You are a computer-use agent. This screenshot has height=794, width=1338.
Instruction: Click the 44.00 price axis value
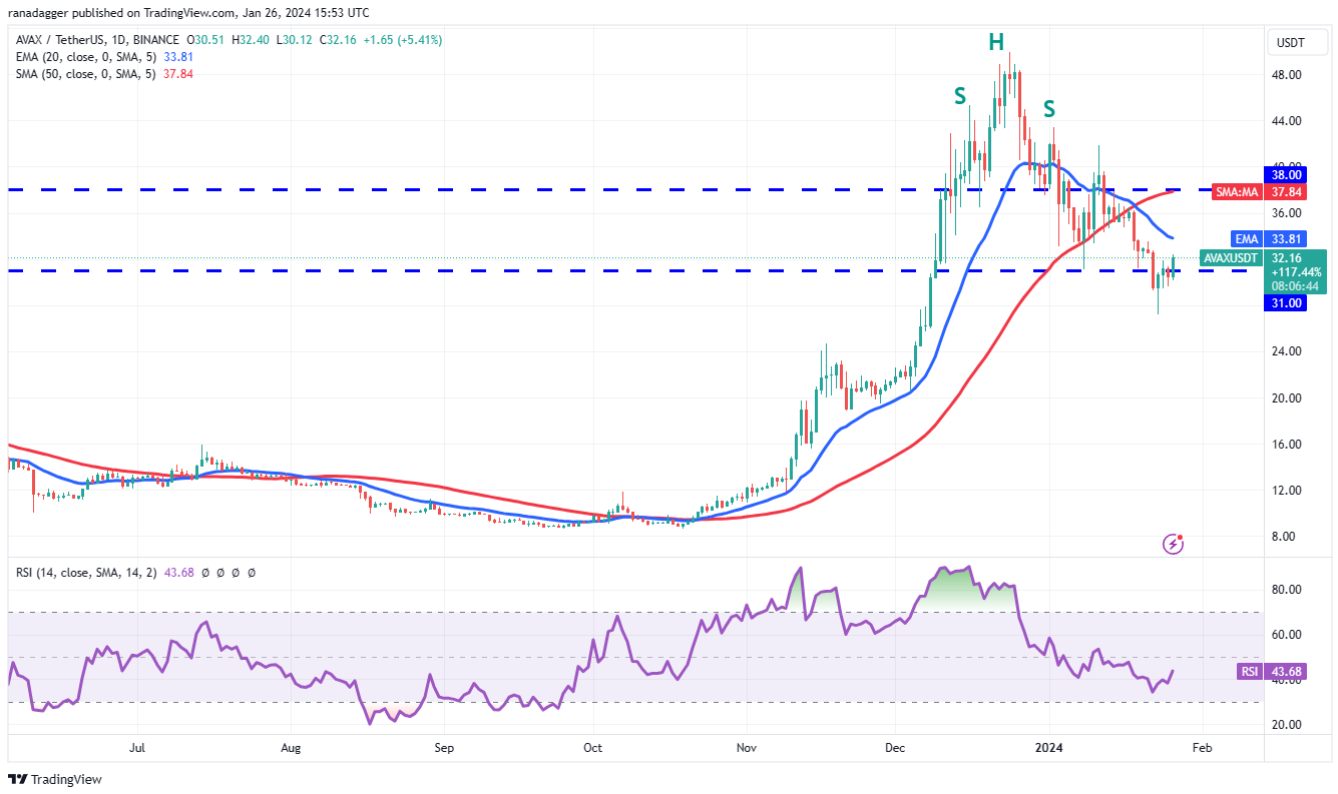[1286, 121]
